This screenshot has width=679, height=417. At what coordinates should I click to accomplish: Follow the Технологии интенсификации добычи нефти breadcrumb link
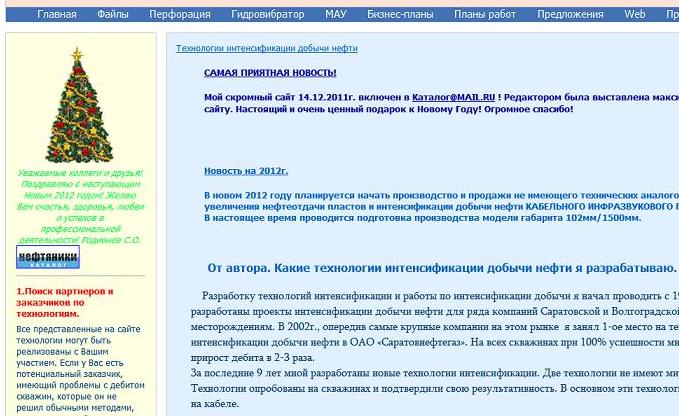267,48
